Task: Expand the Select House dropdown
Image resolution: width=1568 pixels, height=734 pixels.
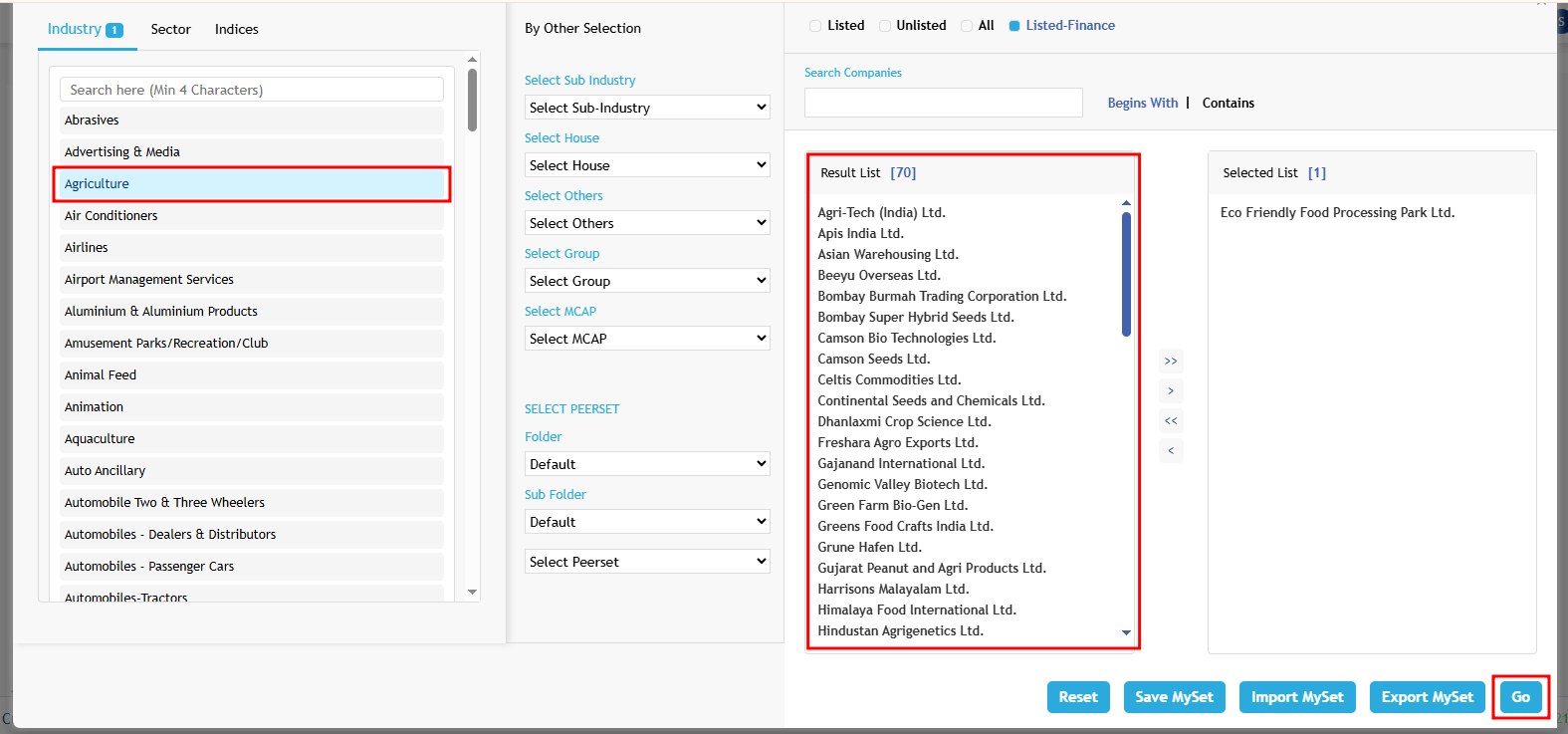Action: (x=647, y=165)
